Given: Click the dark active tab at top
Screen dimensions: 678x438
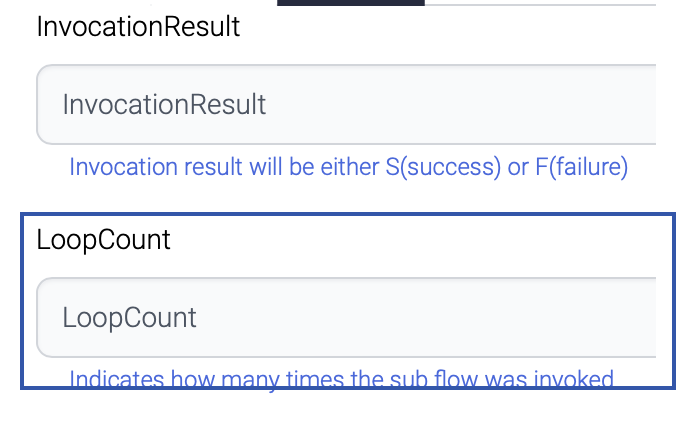Looking at the screenshot, I should coord(350,3).
